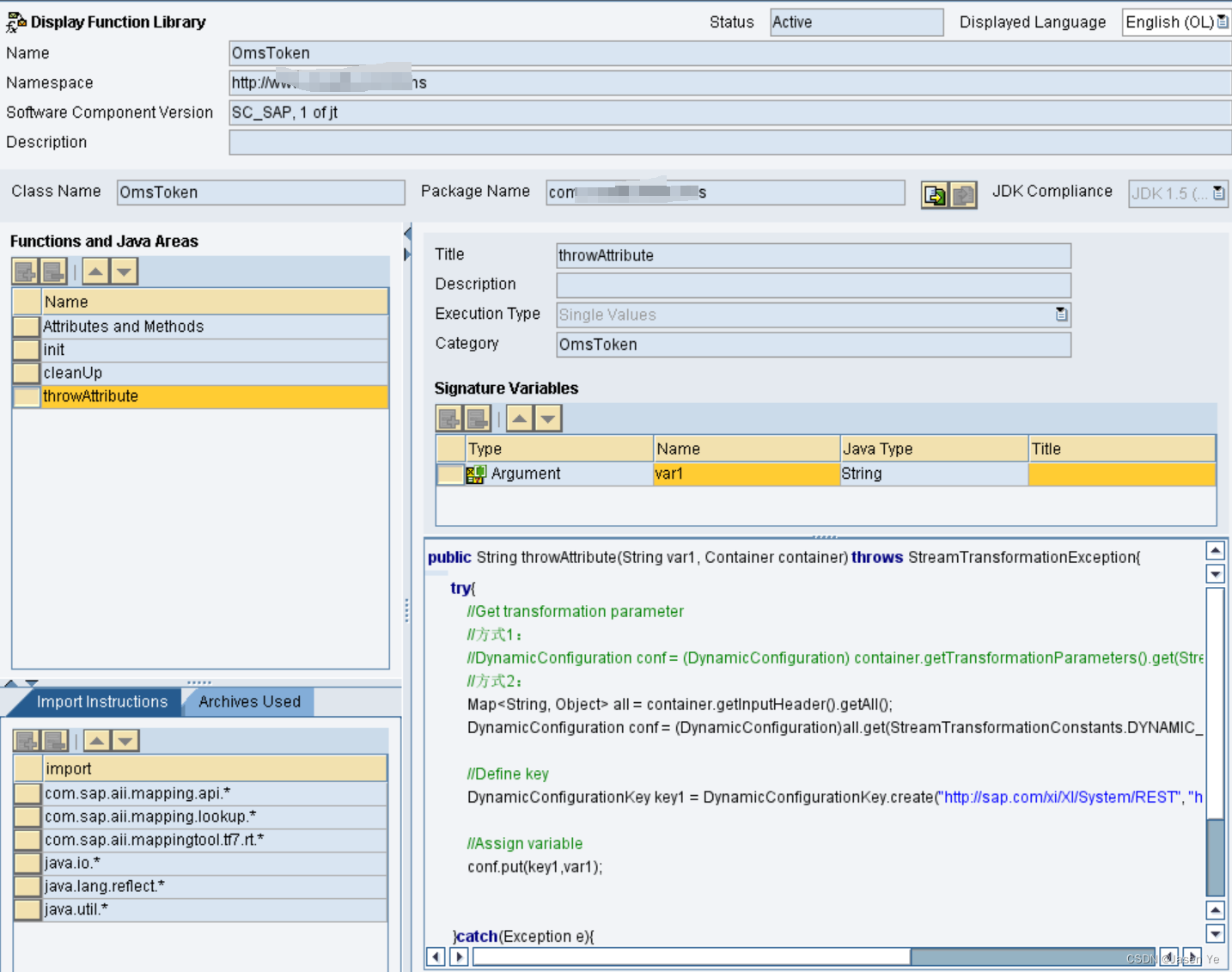This screenshot has width=1232, height=972.
Task: Click the Class Name field
Action: tap(261, 193)
